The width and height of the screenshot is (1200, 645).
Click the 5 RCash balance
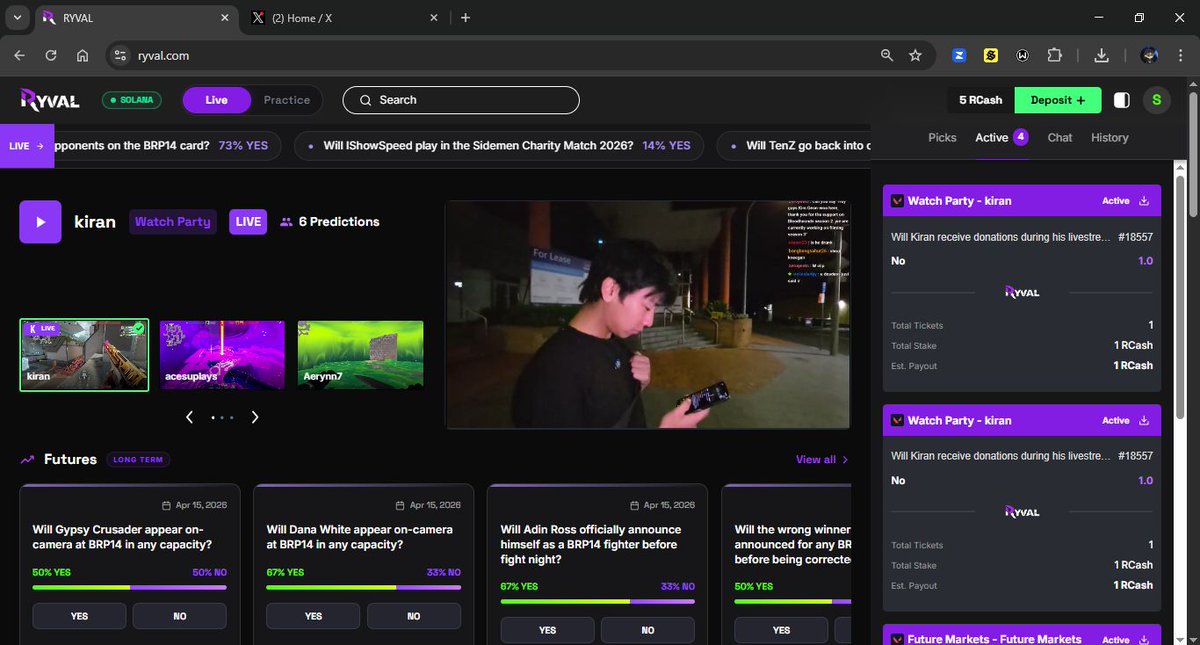[x=980, y=100]
